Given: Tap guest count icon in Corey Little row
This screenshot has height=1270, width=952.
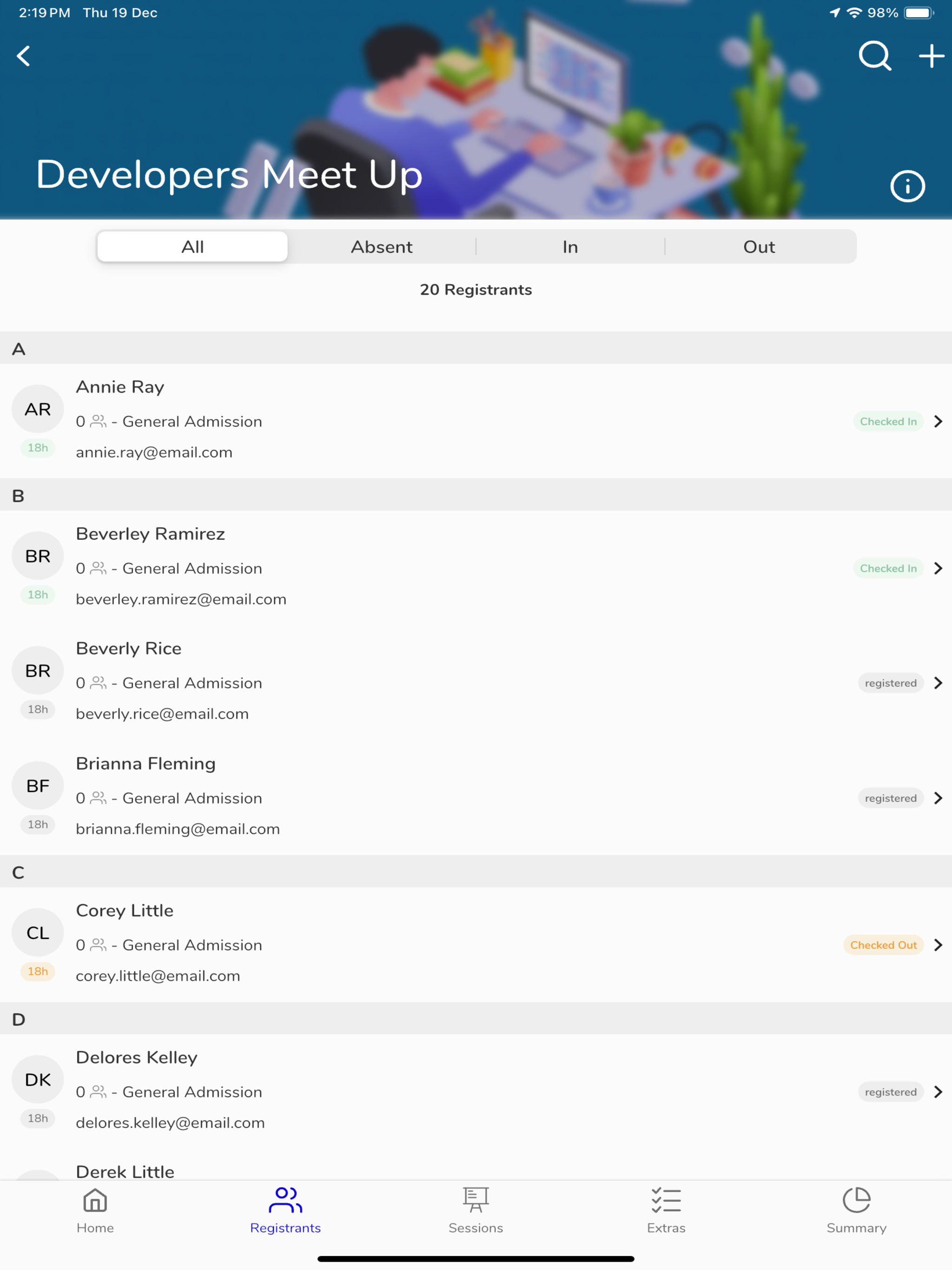Looking at the screenshot, I should pos(99,945).
